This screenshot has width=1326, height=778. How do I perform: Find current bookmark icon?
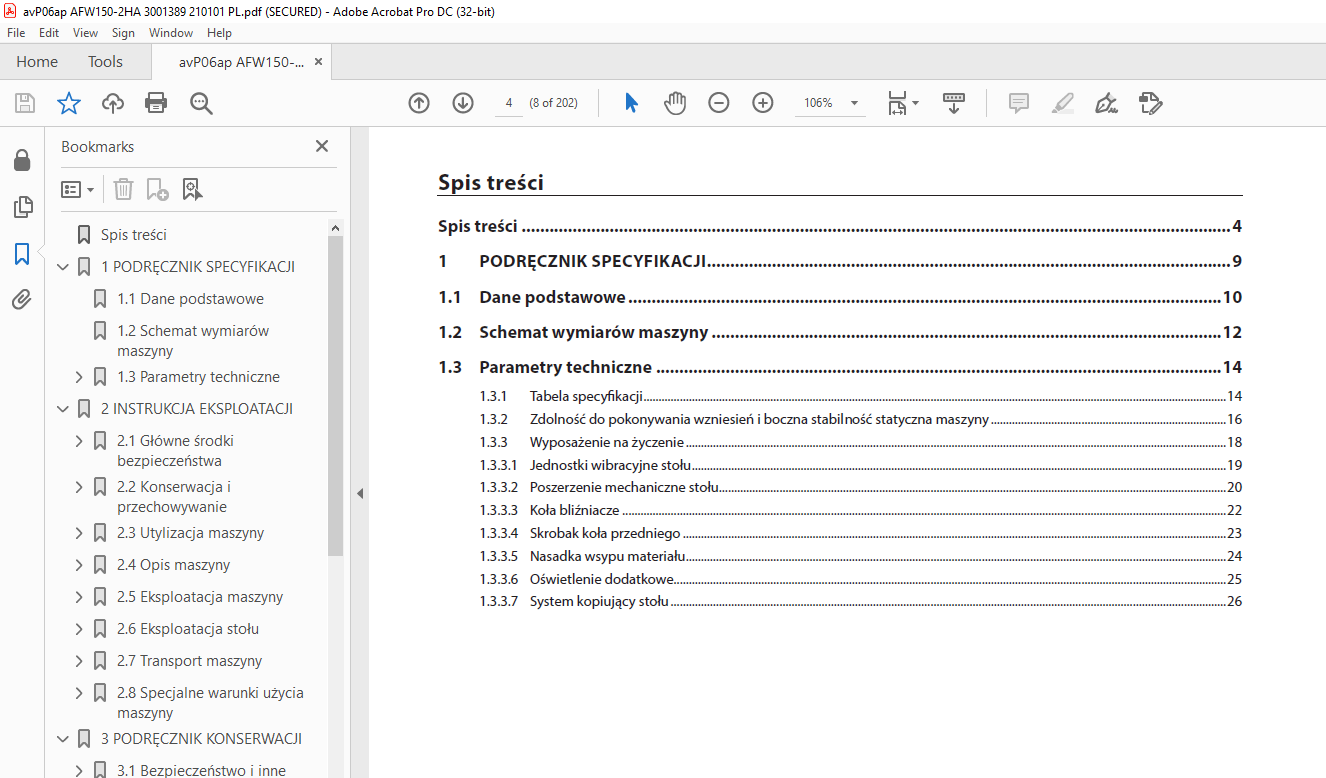point(192,189)
